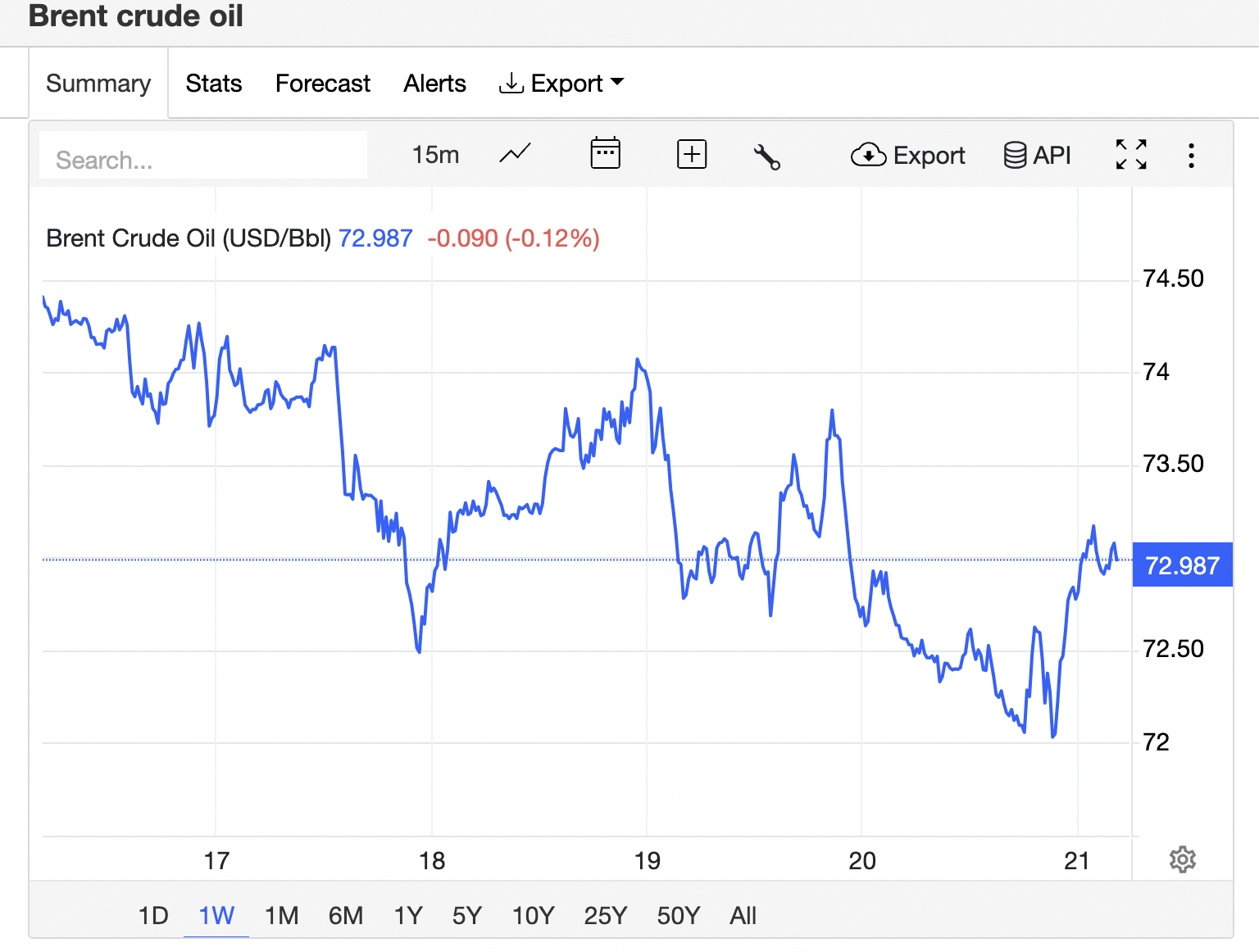Select the 6M time range
1259x952 pixels.
pyautogui.click(x=346, y=915)
